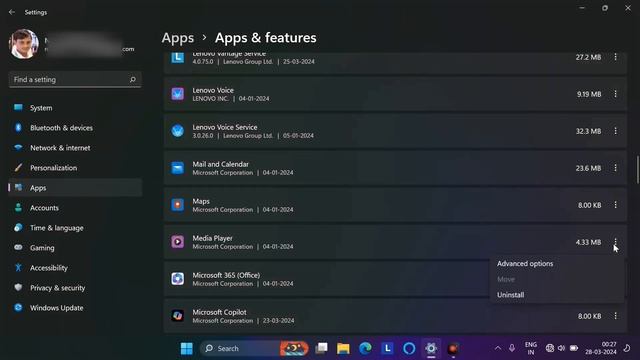The width and height of the screenshot is (640, 360).
Task: Open more options for Lenovo Voice
Action: pos(616,94)
